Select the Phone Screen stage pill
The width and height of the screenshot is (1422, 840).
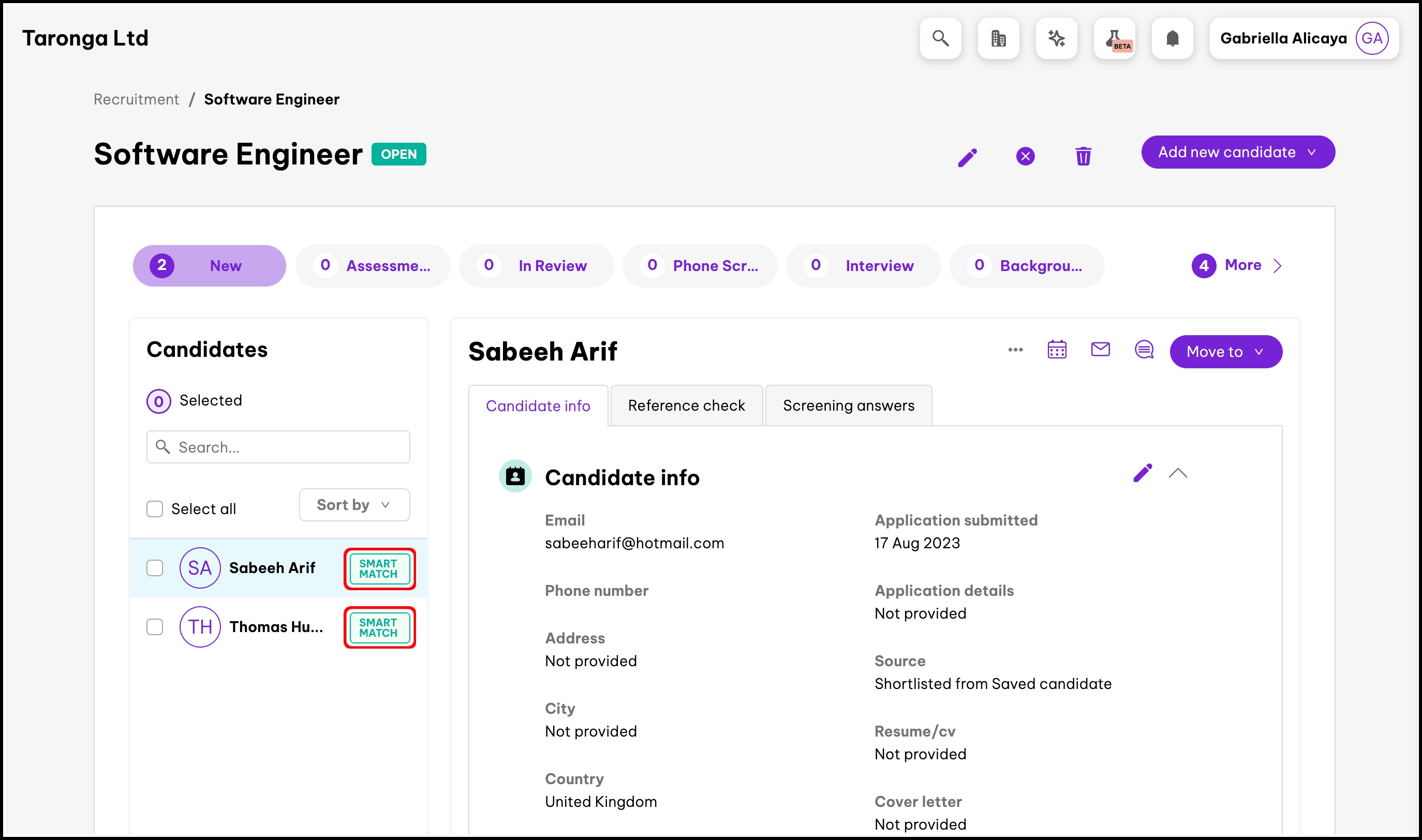tap(700, 265)
